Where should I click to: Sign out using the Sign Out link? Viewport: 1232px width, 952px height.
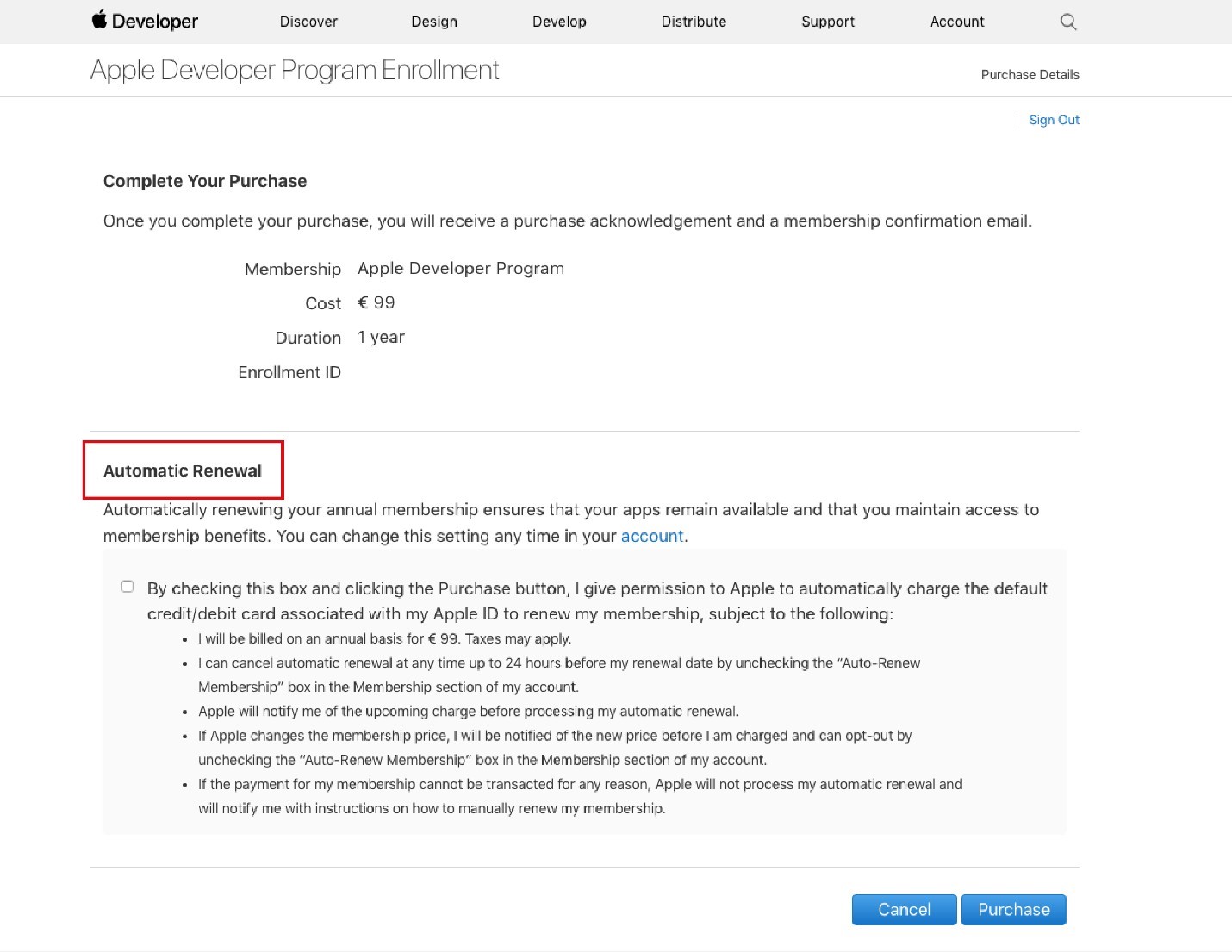pyautogui.click(x=1054, y=120)
